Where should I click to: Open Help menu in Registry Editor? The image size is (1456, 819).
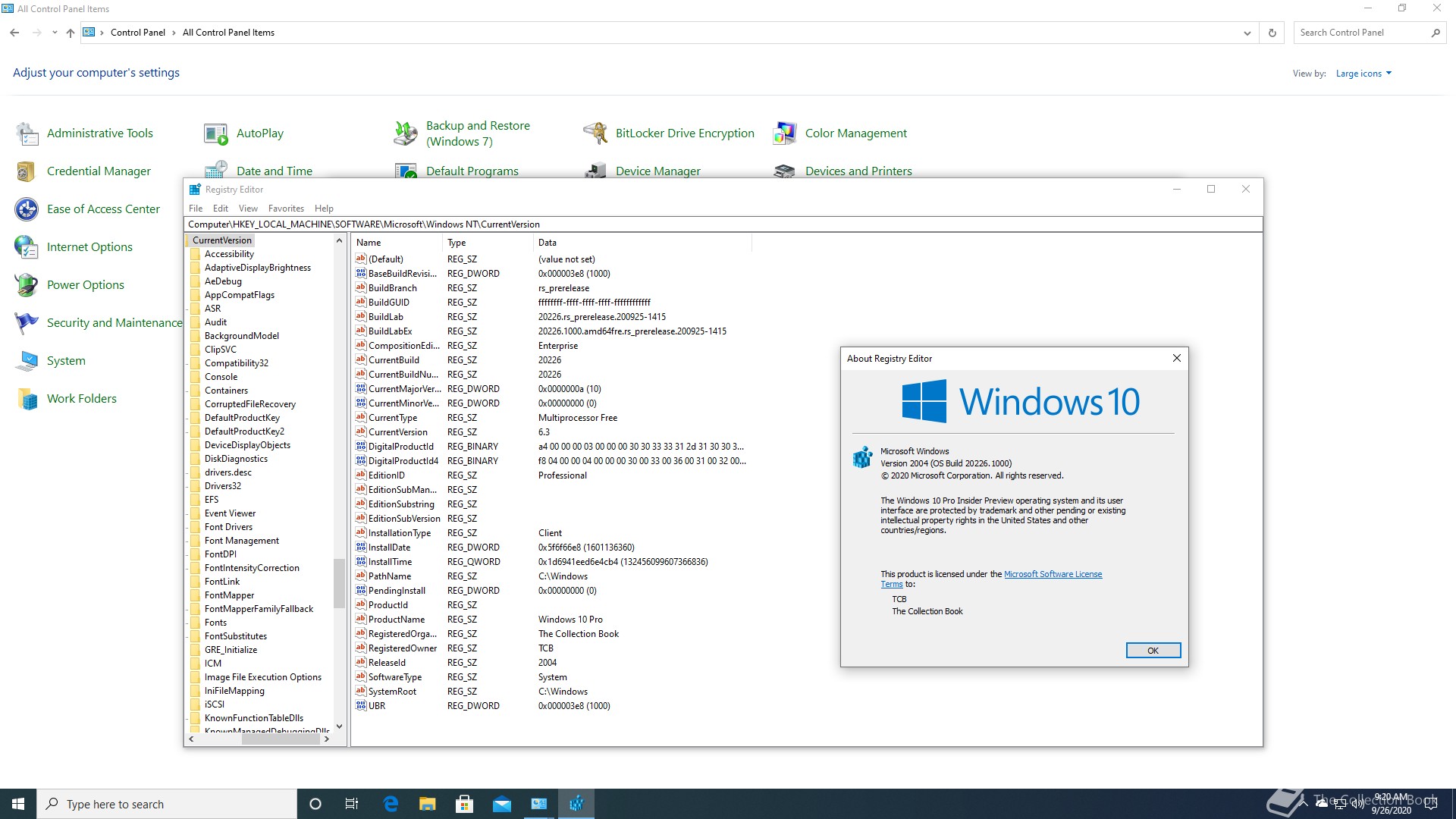pos(324,209)
